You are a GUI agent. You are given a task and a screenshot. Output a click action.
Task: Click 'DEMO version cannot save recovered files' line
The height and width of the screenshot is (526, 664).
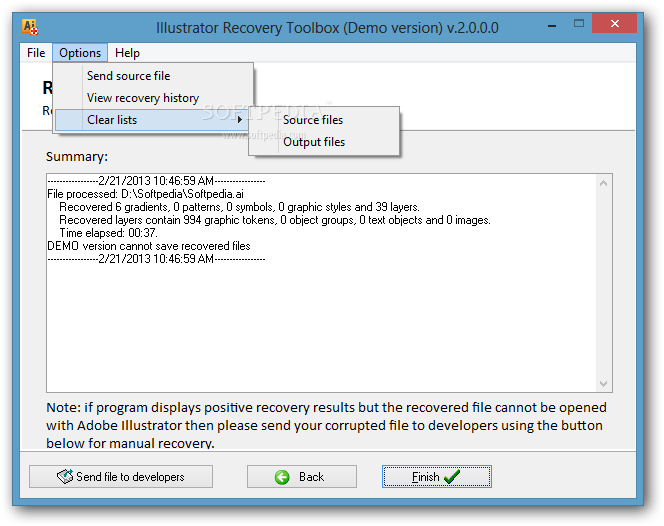coord(149,246)
